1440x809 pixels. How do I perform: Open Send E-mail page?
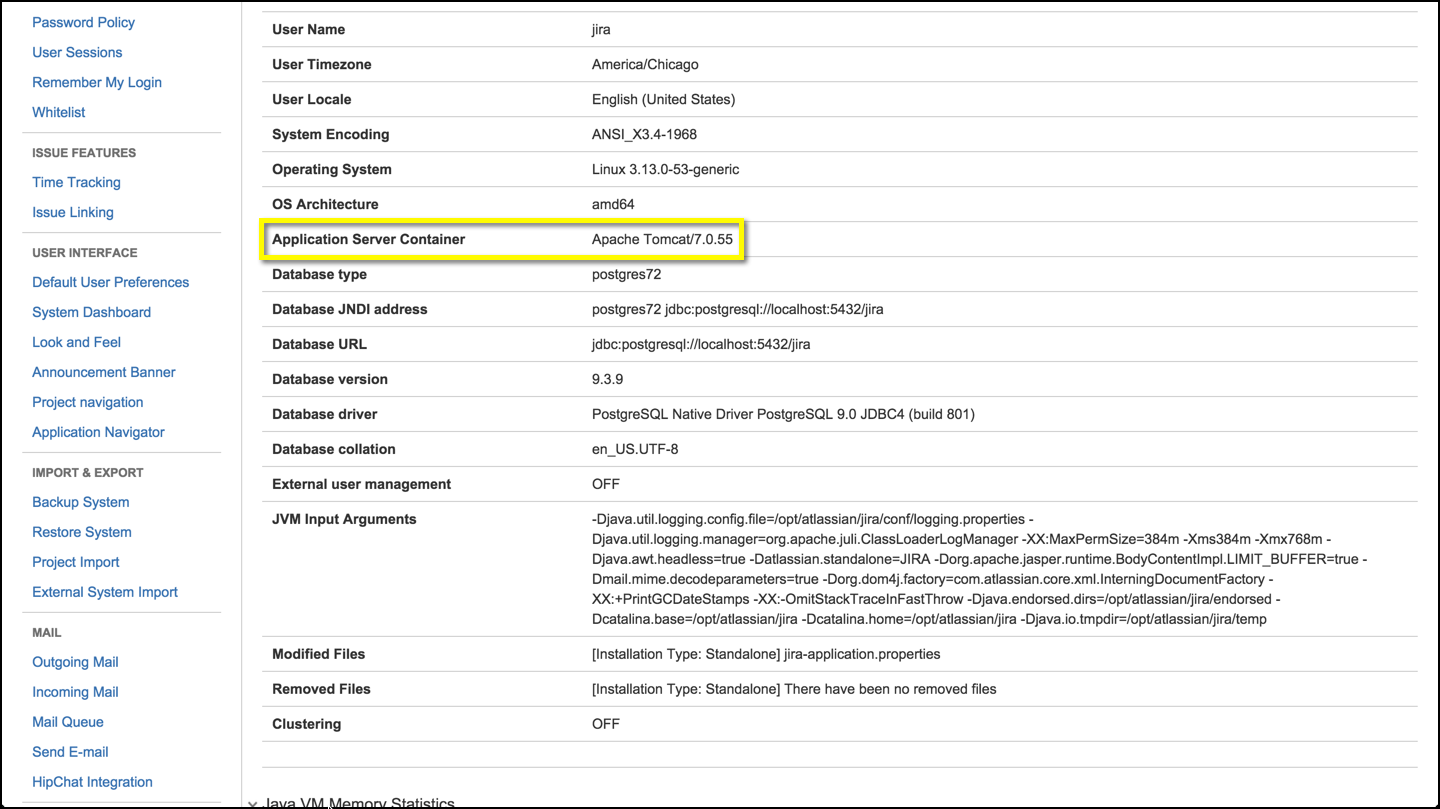pyautogui.click(x=70, y=752)
